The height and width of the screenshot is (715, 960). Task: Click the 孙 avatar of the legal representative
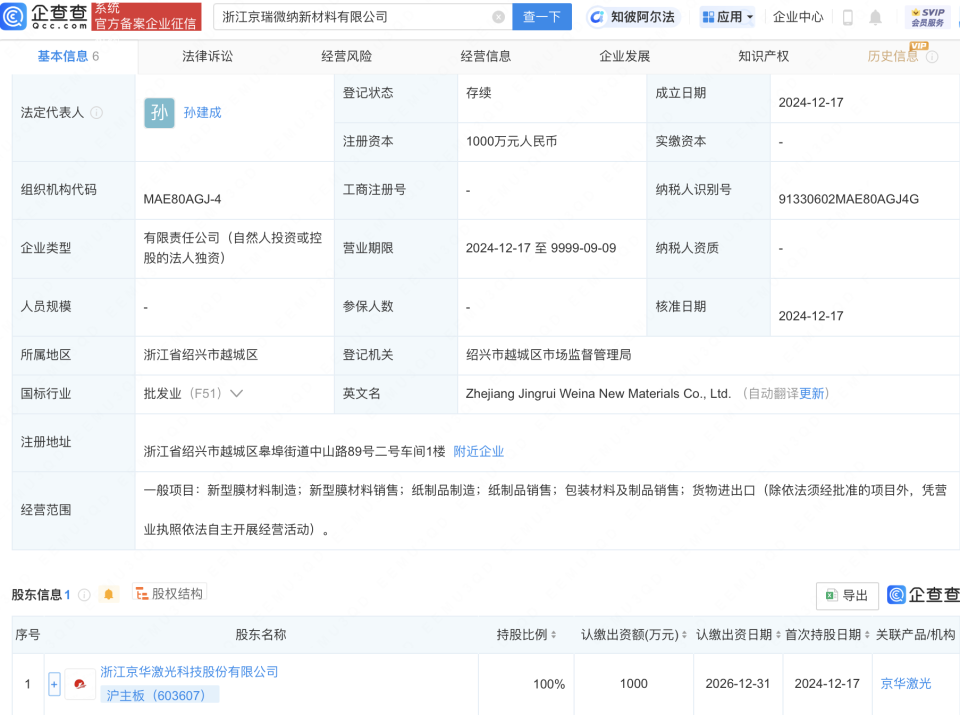(x=159, y=112)
